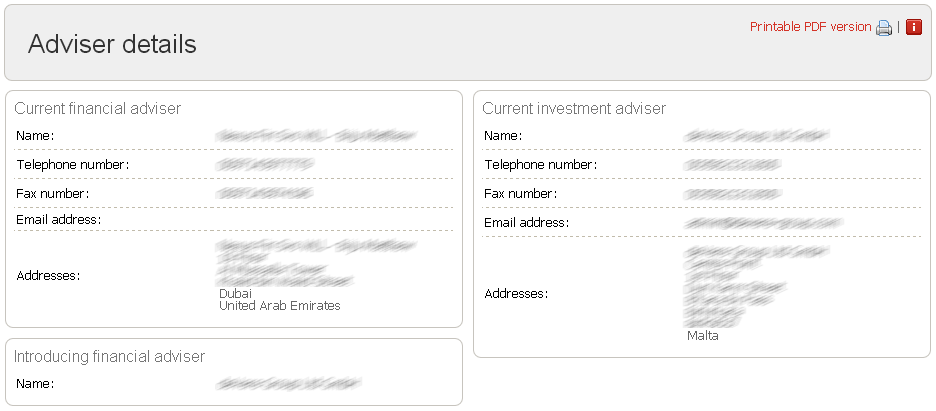Click the Introducing financial adviser heading
Screen dimensions: 936x411
109,356
